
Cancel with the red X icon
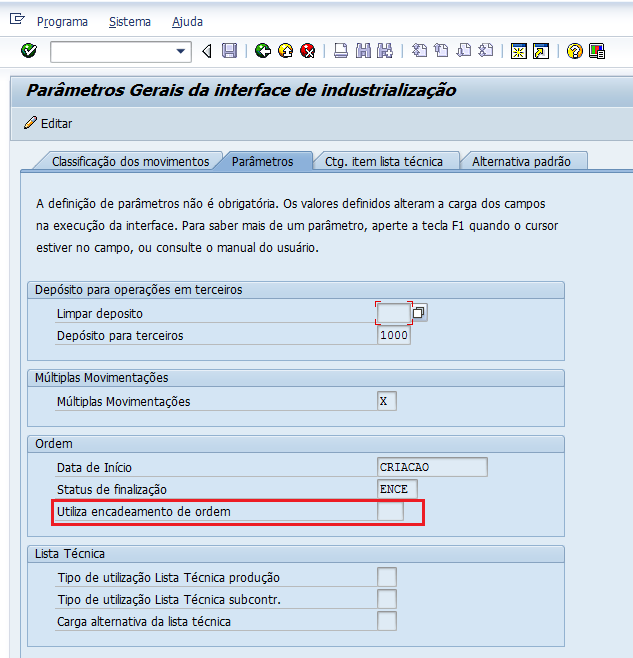pos(308,51)
